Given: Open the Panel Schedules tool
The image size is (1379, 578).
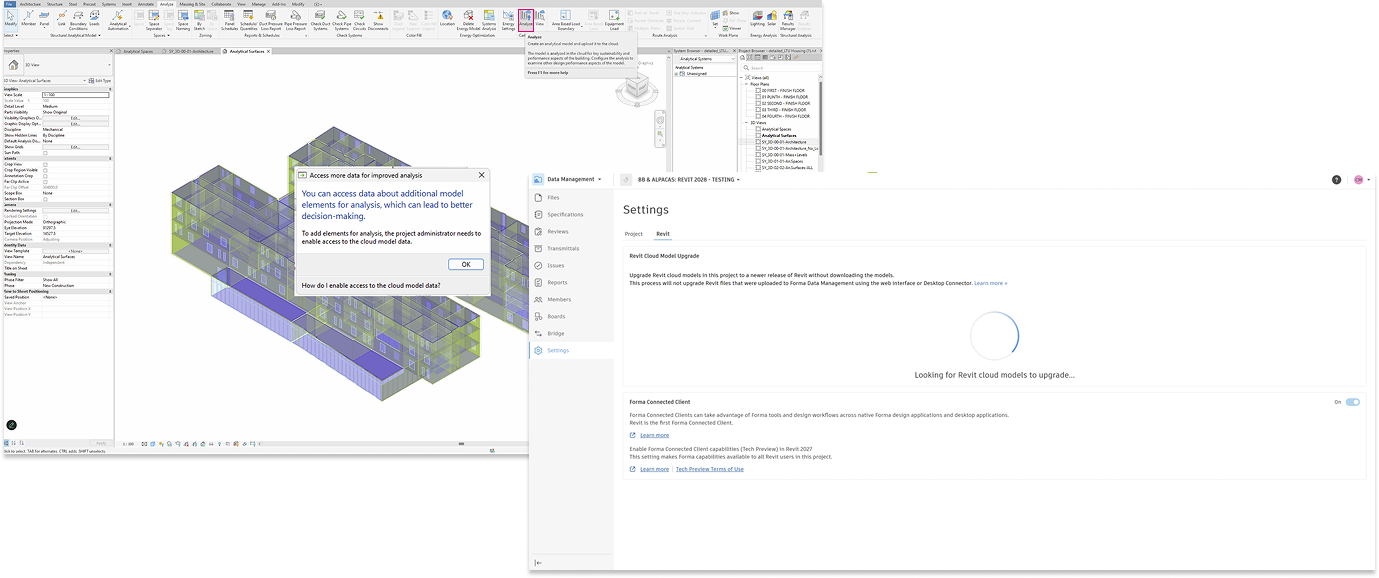Looking at the screenshot, I should pos(229,19).
